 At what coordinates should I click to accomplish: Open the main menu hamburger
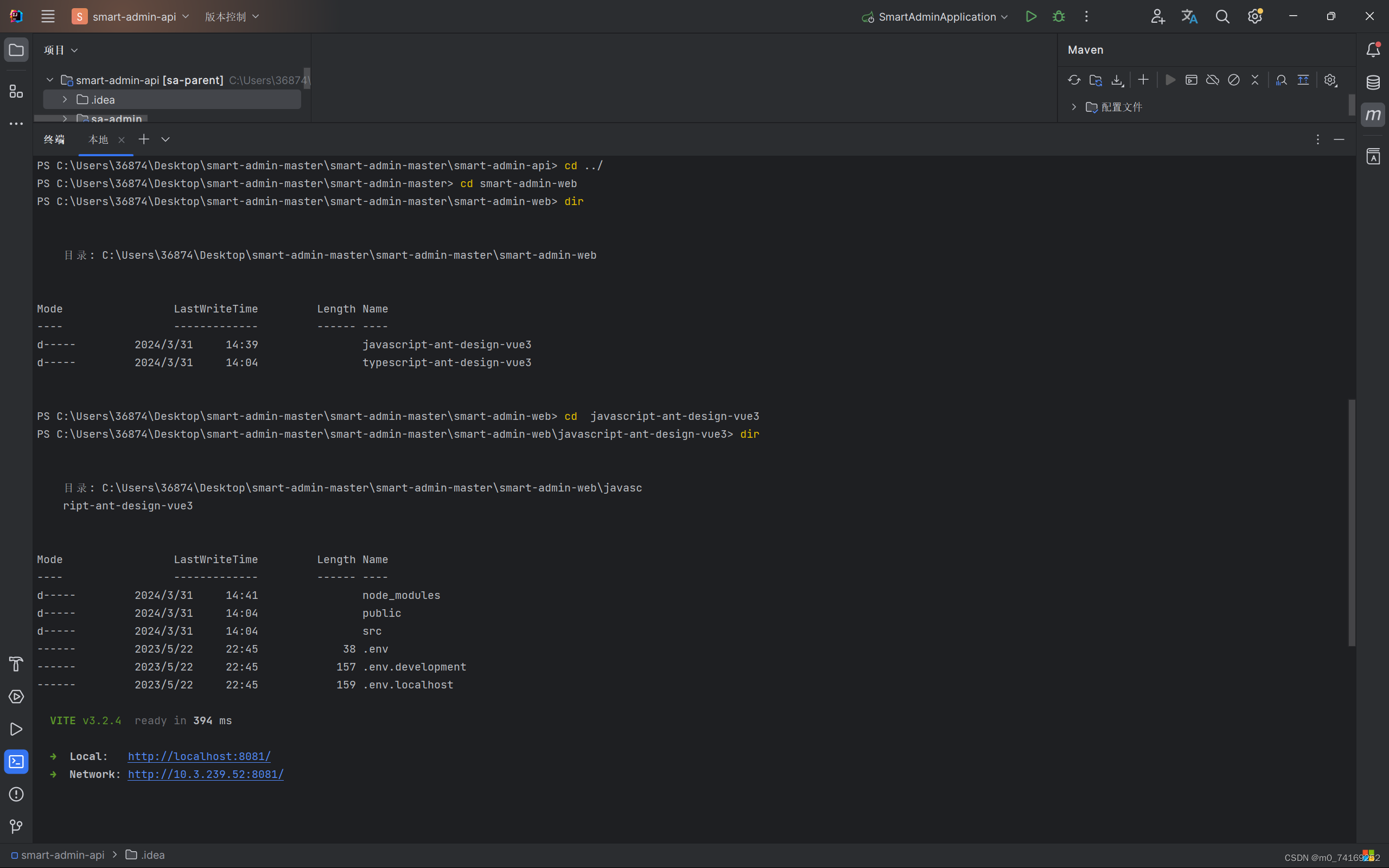[x=48, y=16]
